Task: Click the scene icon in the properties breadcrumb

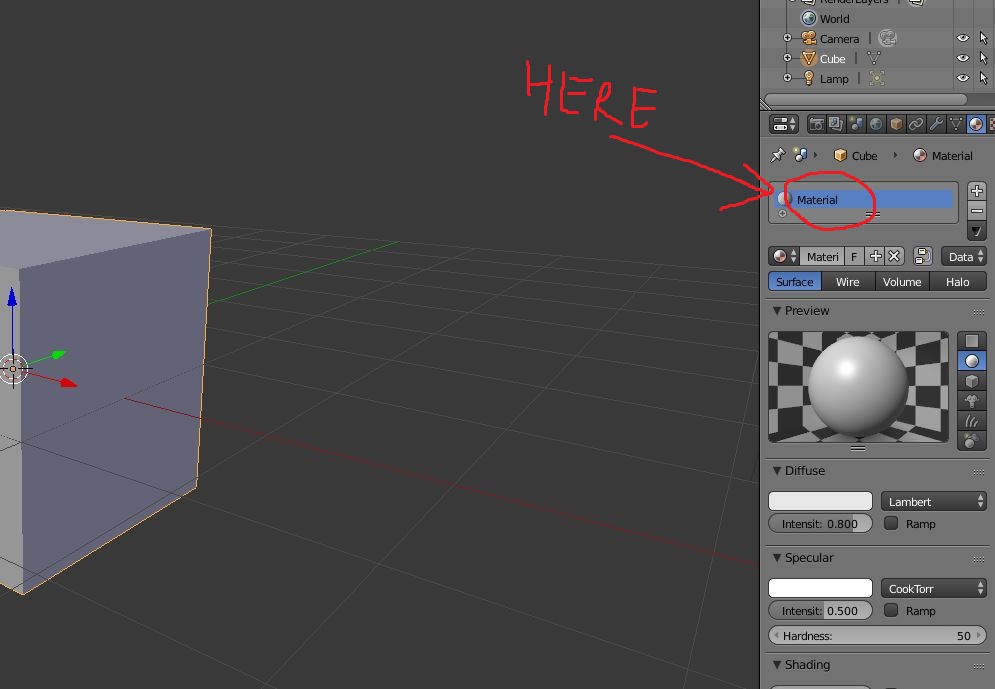Action: pyautogui.click(x=801, y=155)
